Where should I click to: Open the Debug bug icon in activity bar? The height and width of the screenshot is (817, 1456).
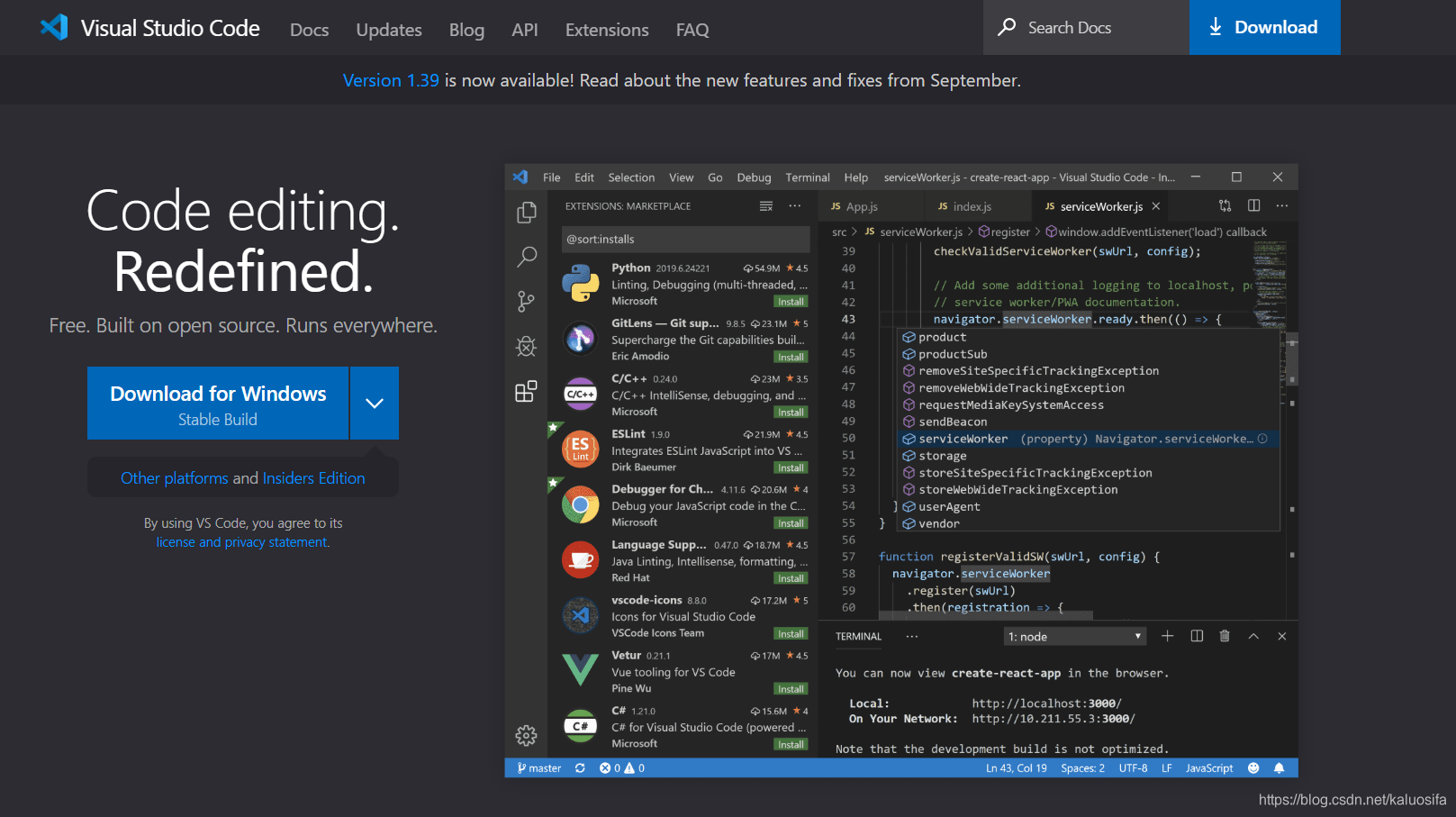click(x=527, y=346)
